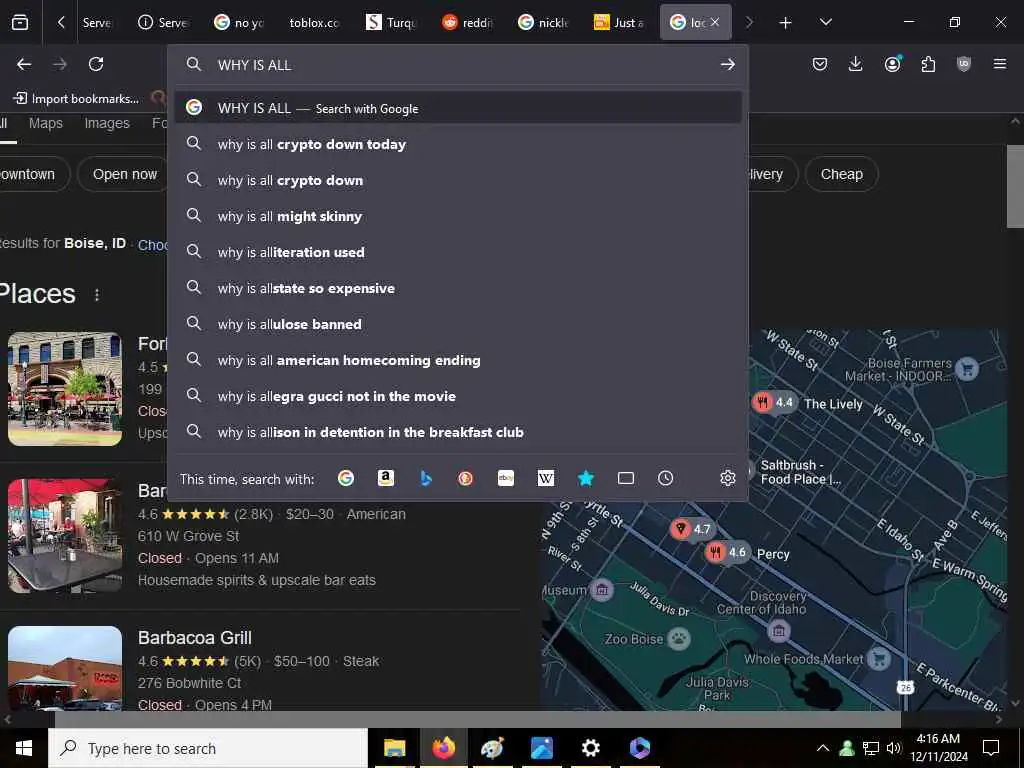Search this time with Bing icon
Image resolution: width=1024 pixels, height=768 pixels.
pos(426,479)
